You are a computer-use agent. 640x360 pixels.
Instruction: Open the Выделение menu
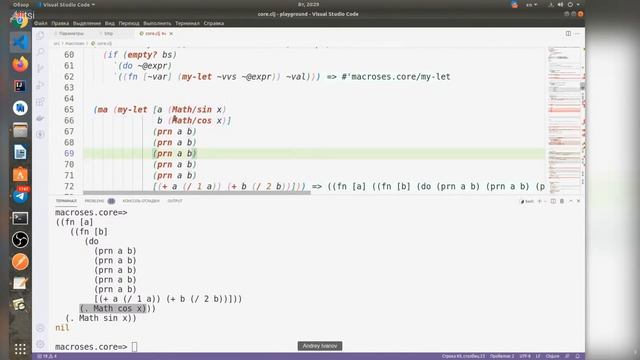[x=87, y=23]
